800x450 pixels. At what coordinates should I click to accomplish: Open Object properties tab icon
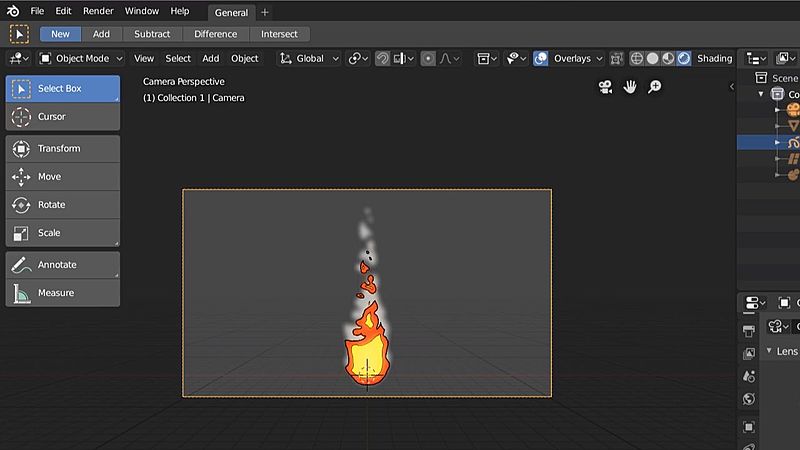point(749,427)
